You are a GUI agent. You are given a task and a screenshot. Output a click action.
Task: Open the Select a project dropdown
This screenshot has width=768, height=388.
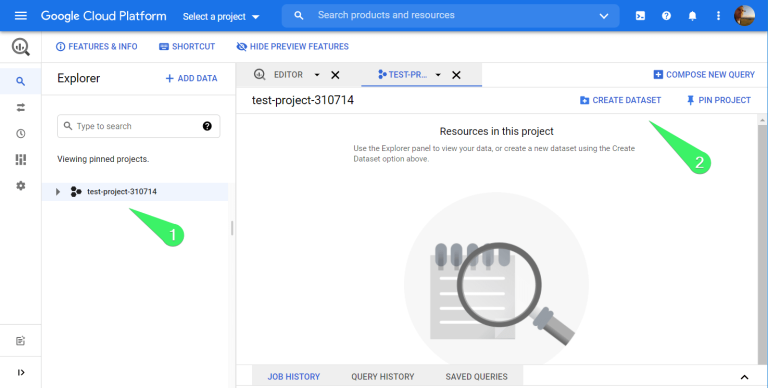pyautogui.click(x=221, y=17)
